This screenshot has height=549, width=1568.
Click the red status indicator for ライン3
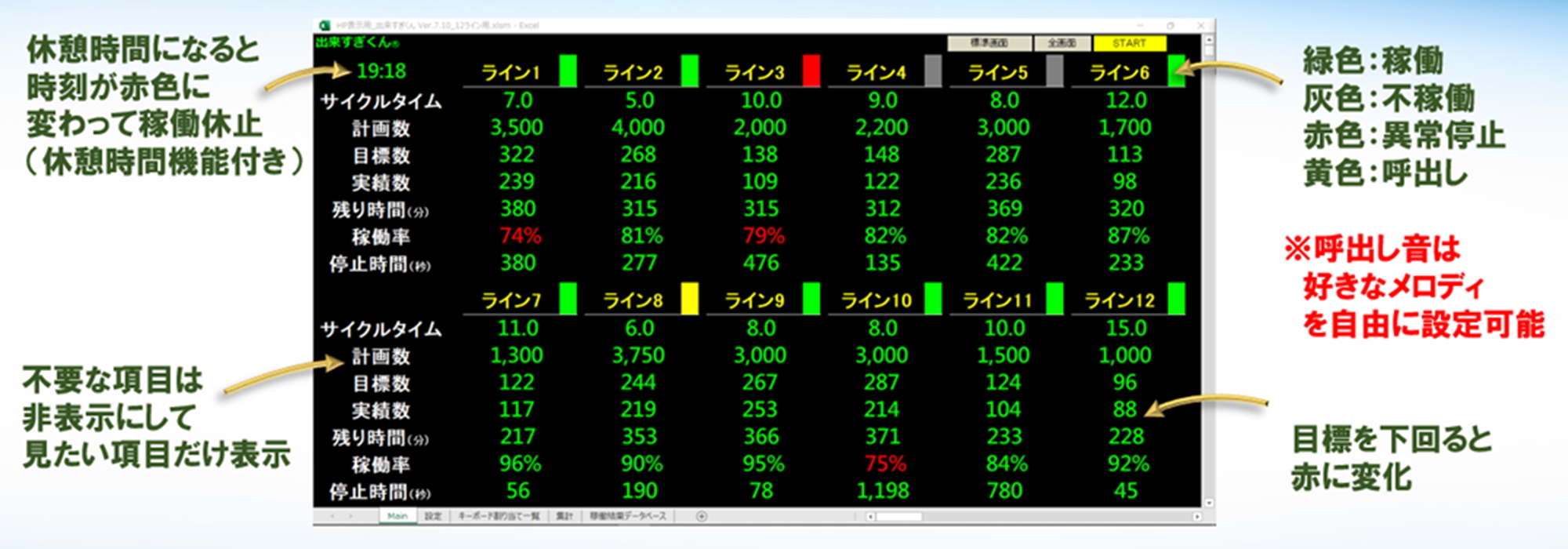pos(811,71)
